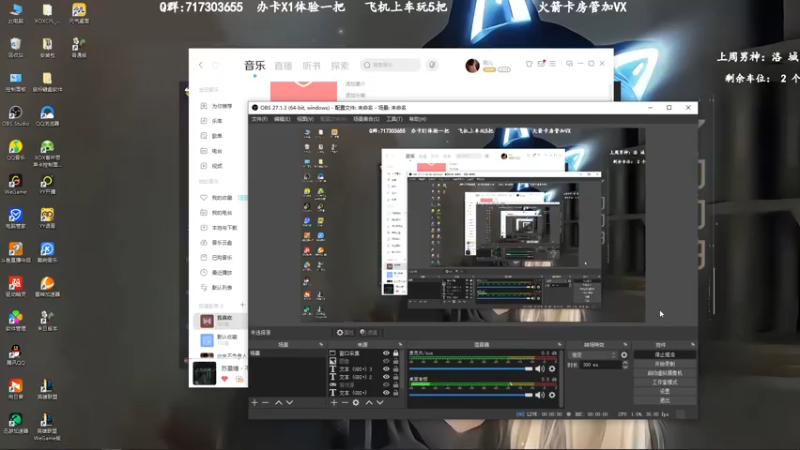This screenshot has height=450, width=800.
Task: Adjust 麦克风/Aux volume slider
Action: (470, 368)
